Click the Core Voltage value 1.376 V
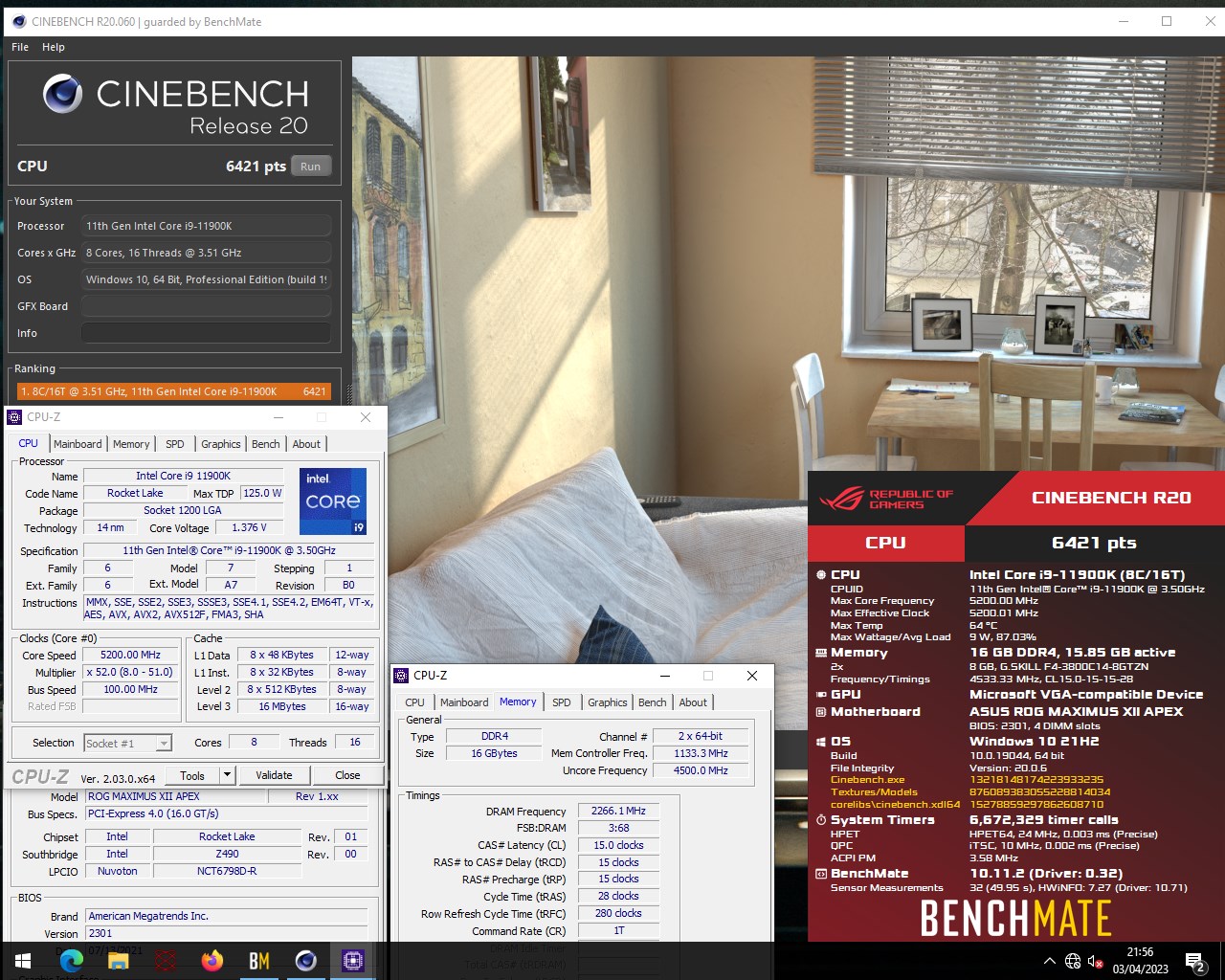The height and width of the screenshot is (980, 1225). 250,527
